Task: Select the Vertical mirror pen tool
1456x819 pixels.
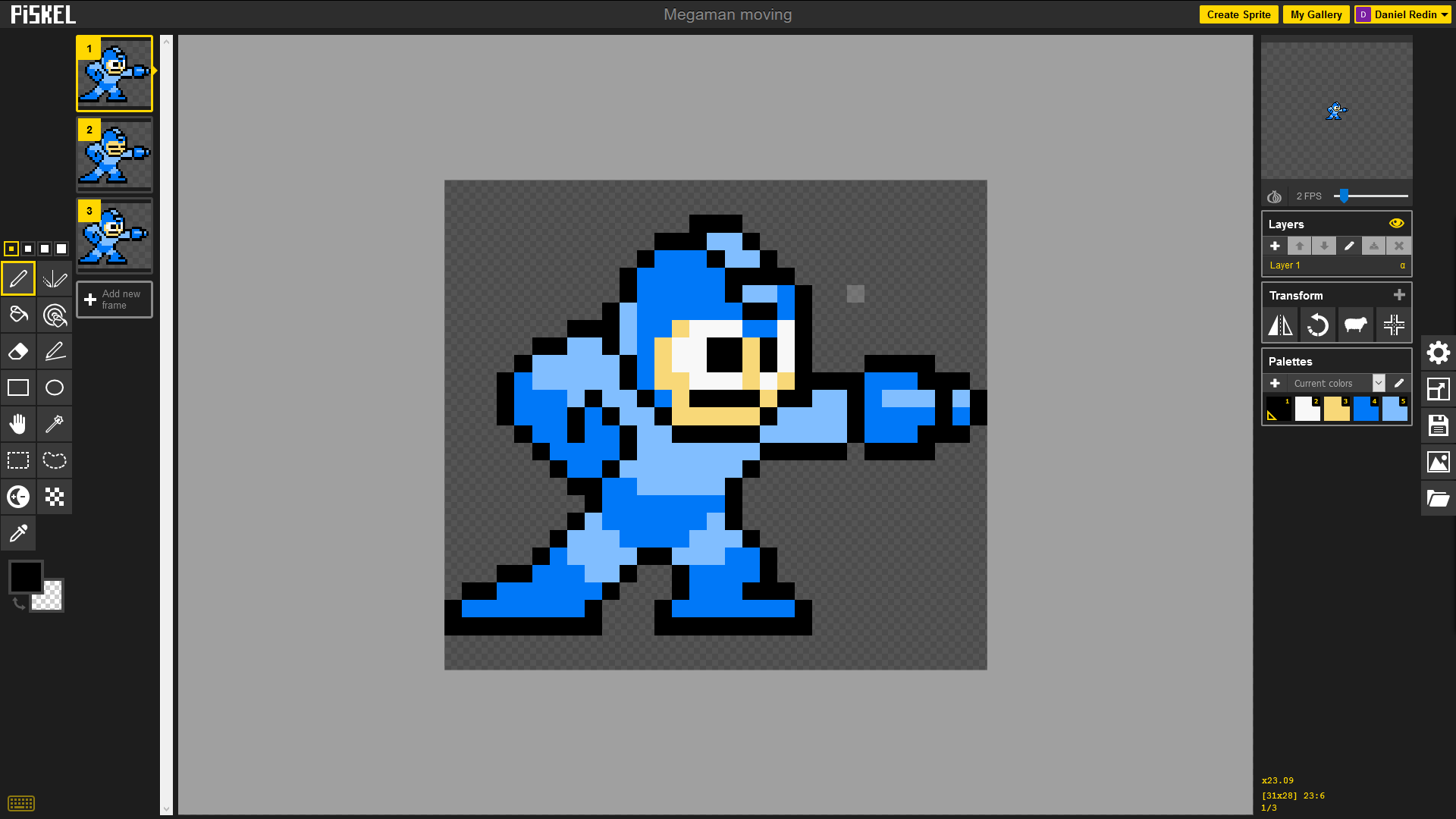Action: 55,278
